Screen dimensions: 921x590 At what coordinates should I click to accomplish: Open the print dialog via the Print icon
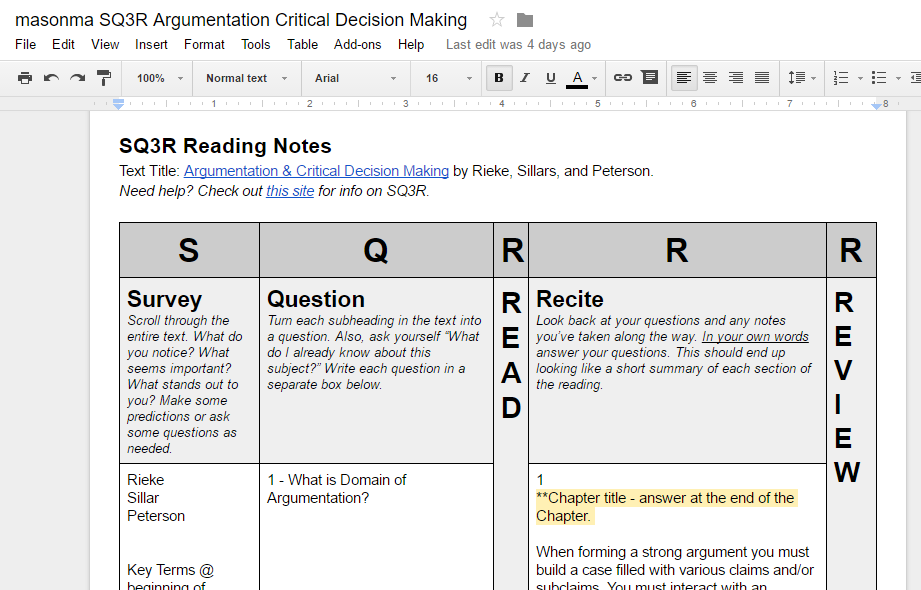[27, 77]
